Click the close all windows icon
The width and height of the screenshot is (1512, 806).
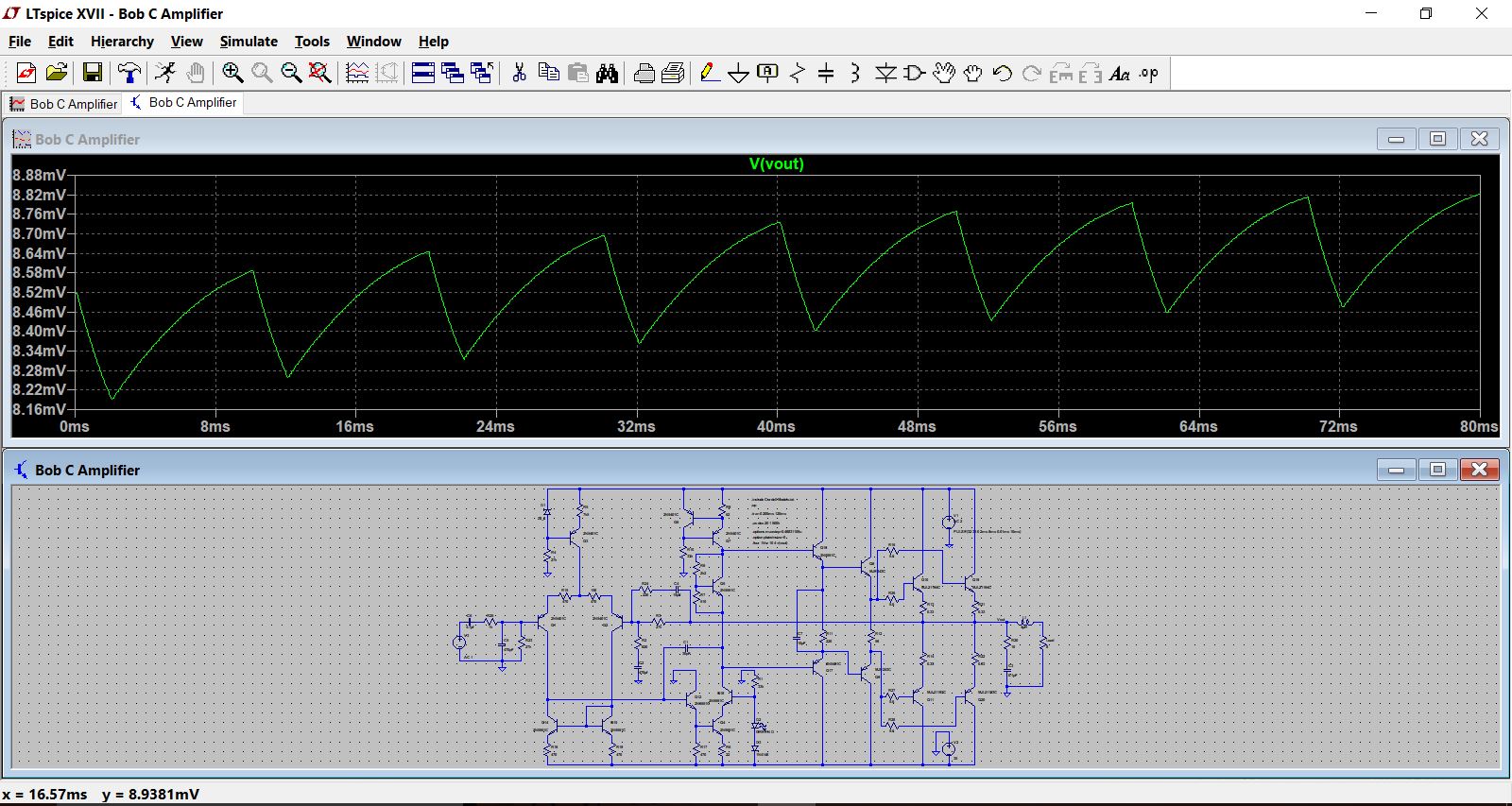point(482,73)
